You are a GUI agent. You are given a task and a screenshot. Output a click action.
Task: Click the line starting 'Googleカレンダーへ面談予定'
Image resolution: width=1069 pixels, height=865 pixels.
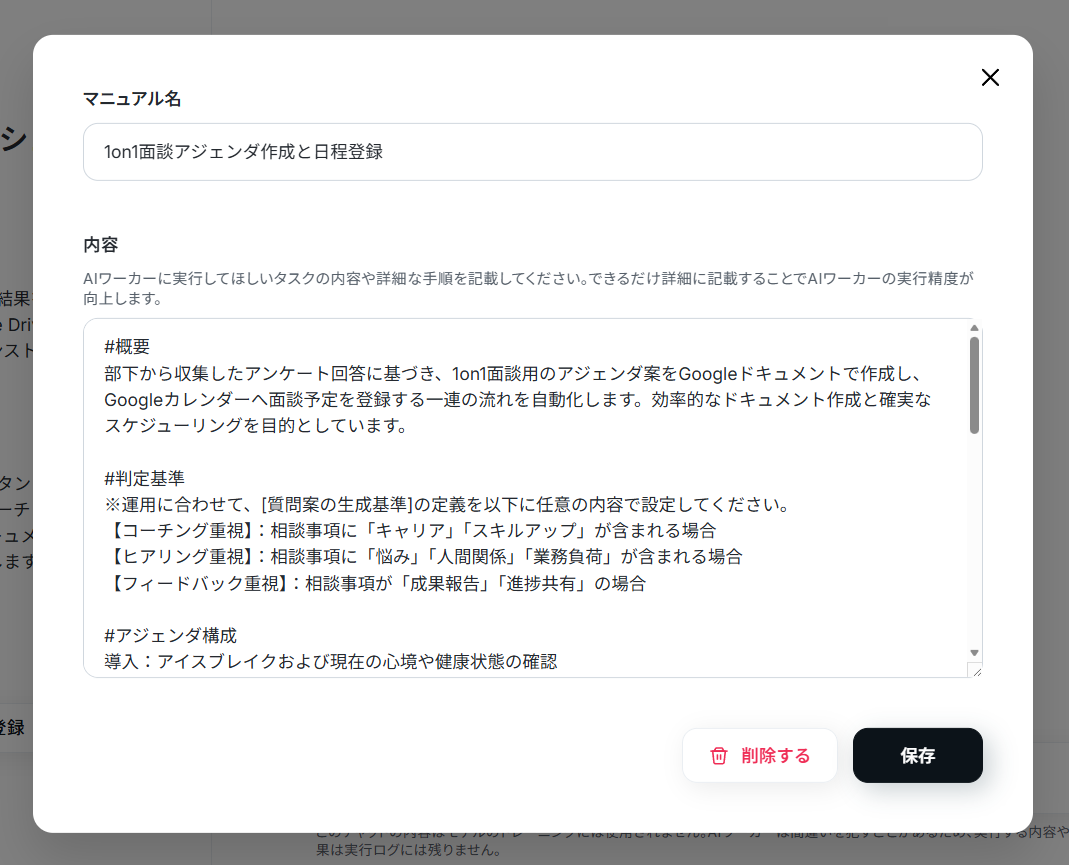tap(517, 399)
